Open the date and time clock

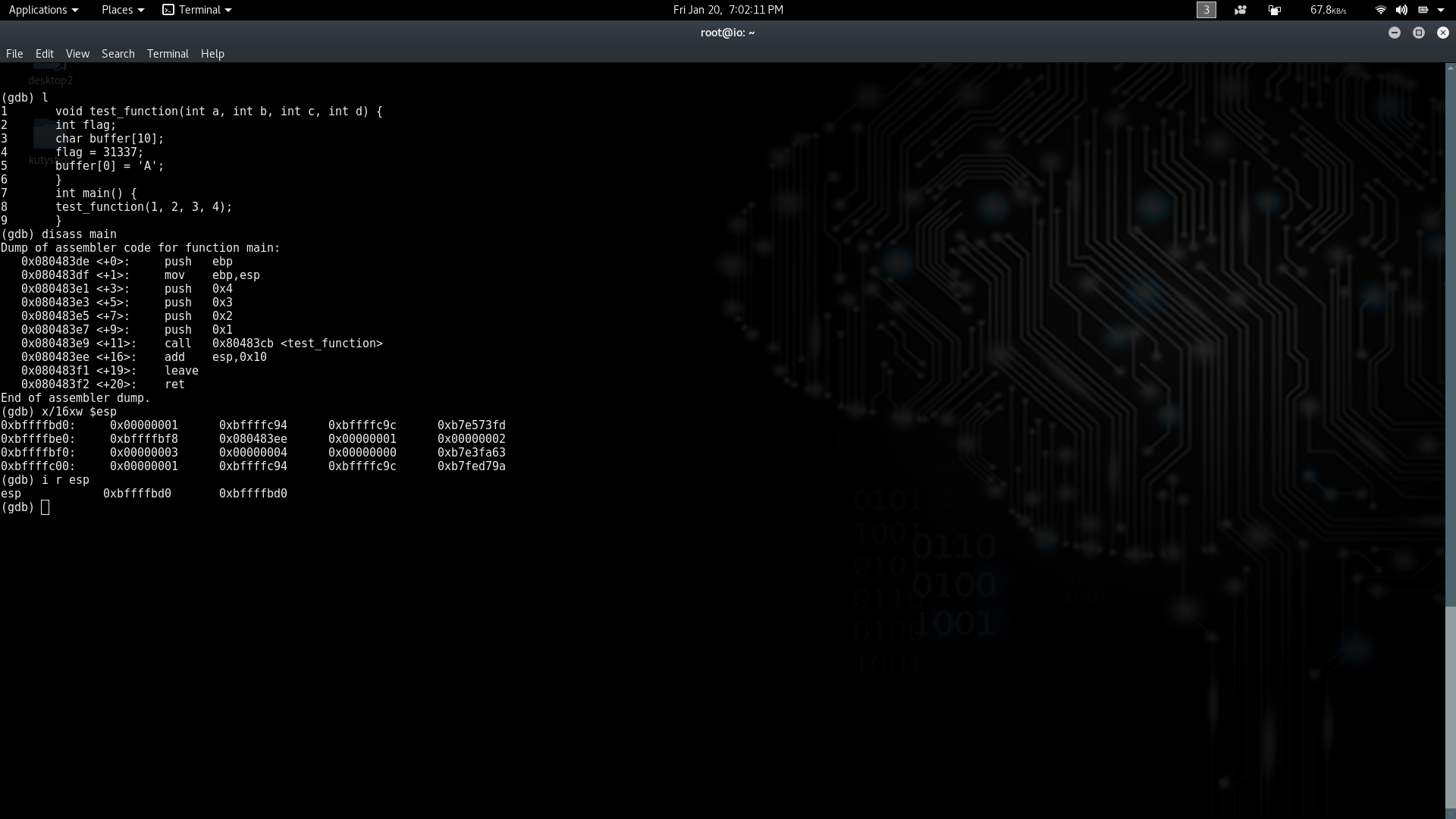[728, 10]
